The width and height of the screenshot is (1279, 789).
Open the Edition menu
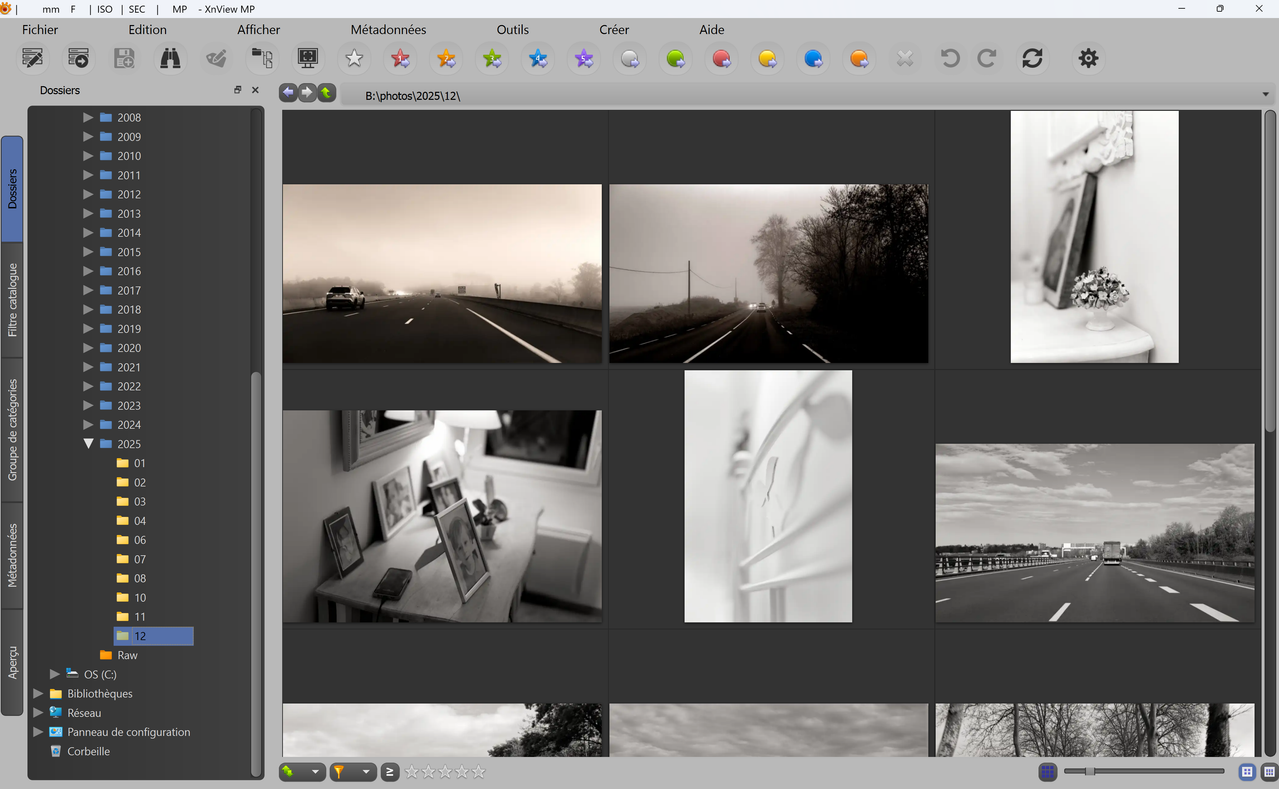pyautogui.click(x=147, y=30)
